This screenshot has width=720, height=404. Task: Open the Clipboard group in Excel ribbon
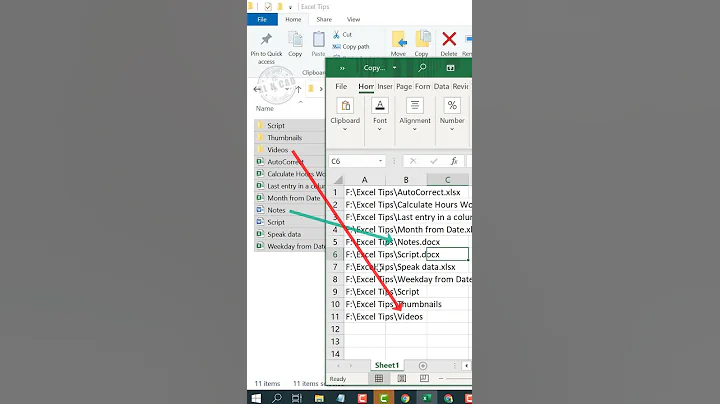pos(345,115)
